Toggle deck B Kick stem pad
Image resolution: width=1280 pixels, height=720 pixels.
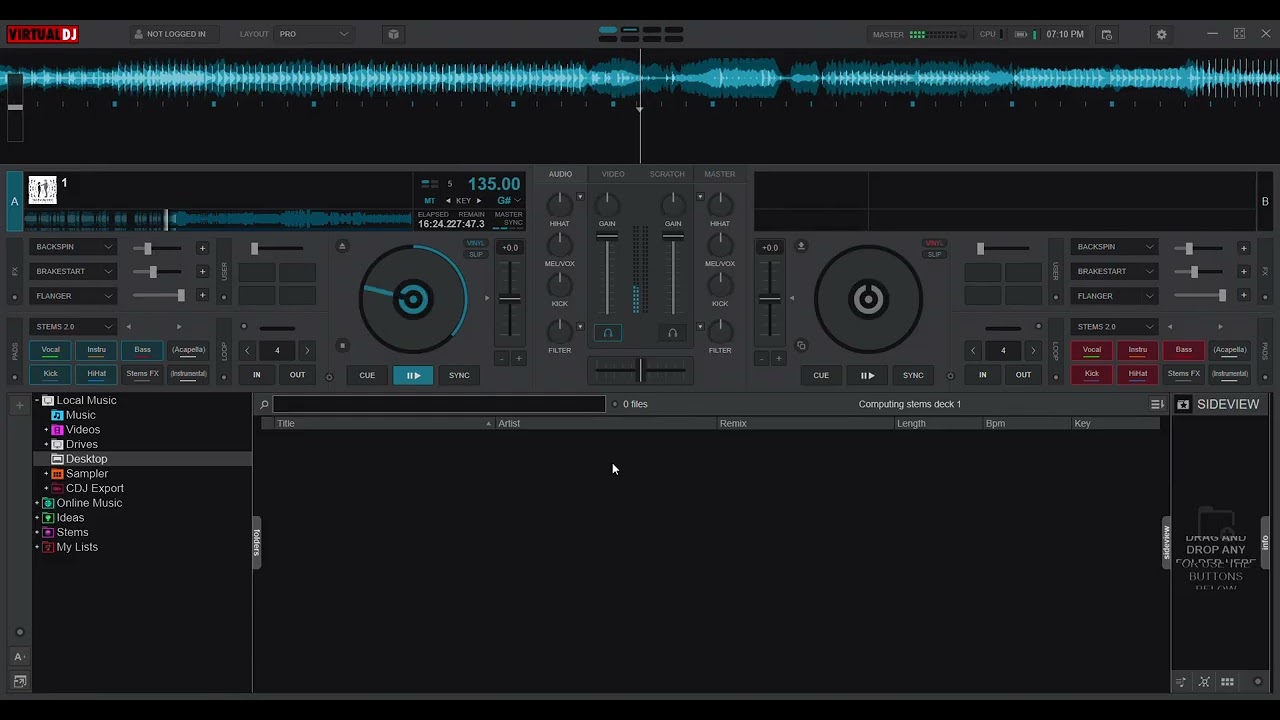1091,374
